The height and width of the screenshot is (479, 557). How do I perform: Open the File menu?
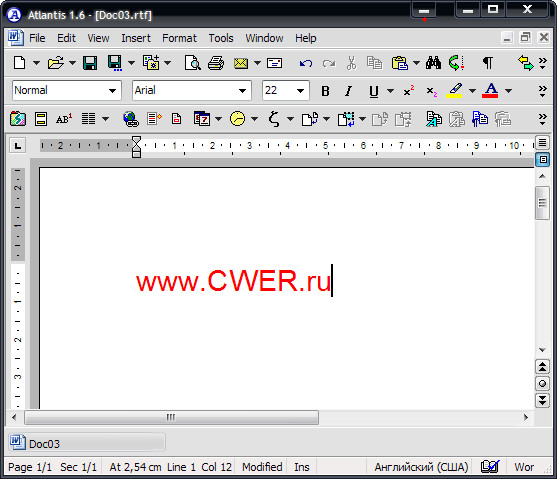pyautogui.click(x=37, y=38)
